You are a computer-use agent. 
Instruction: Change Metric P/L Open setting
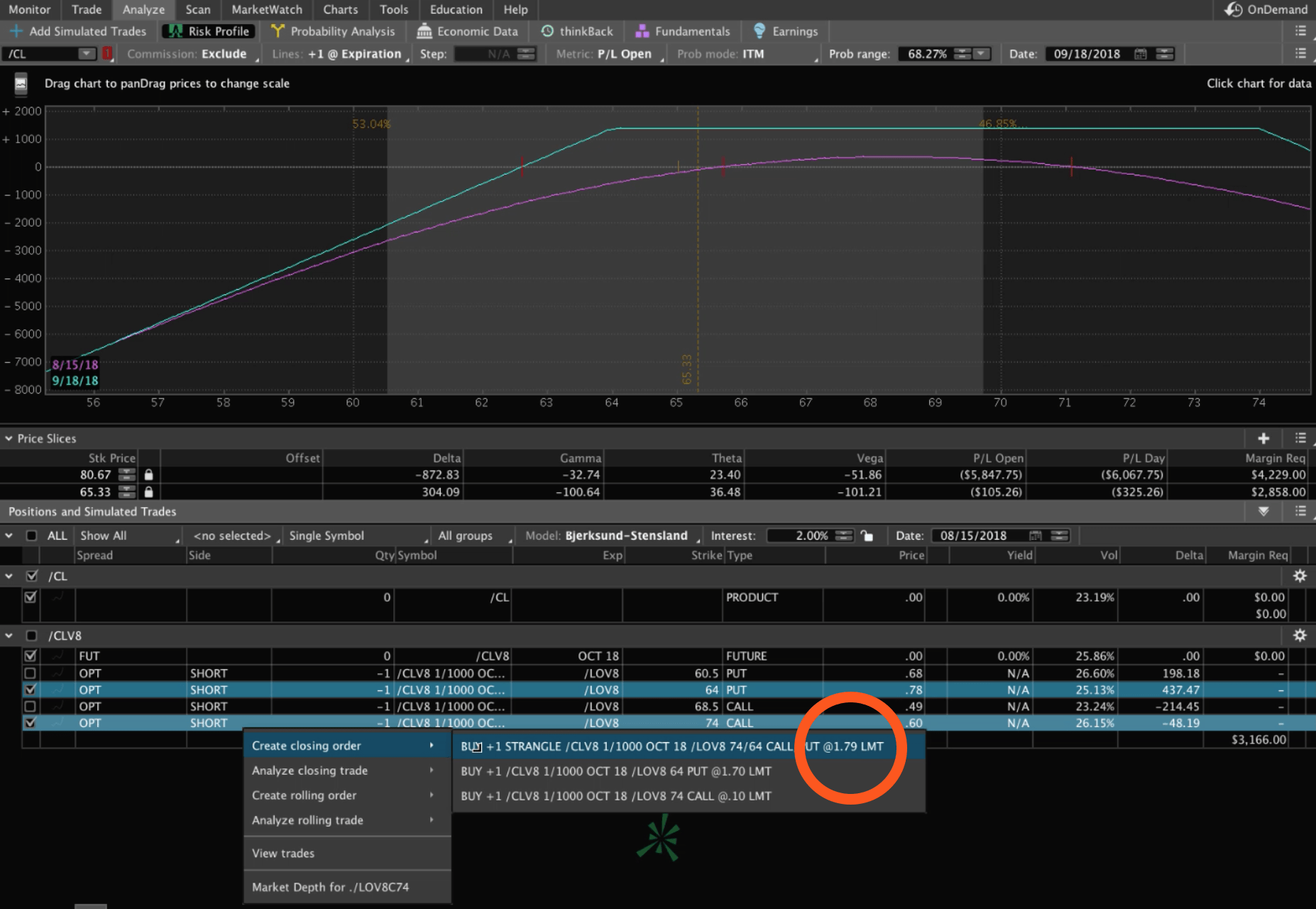click(609, 54)
